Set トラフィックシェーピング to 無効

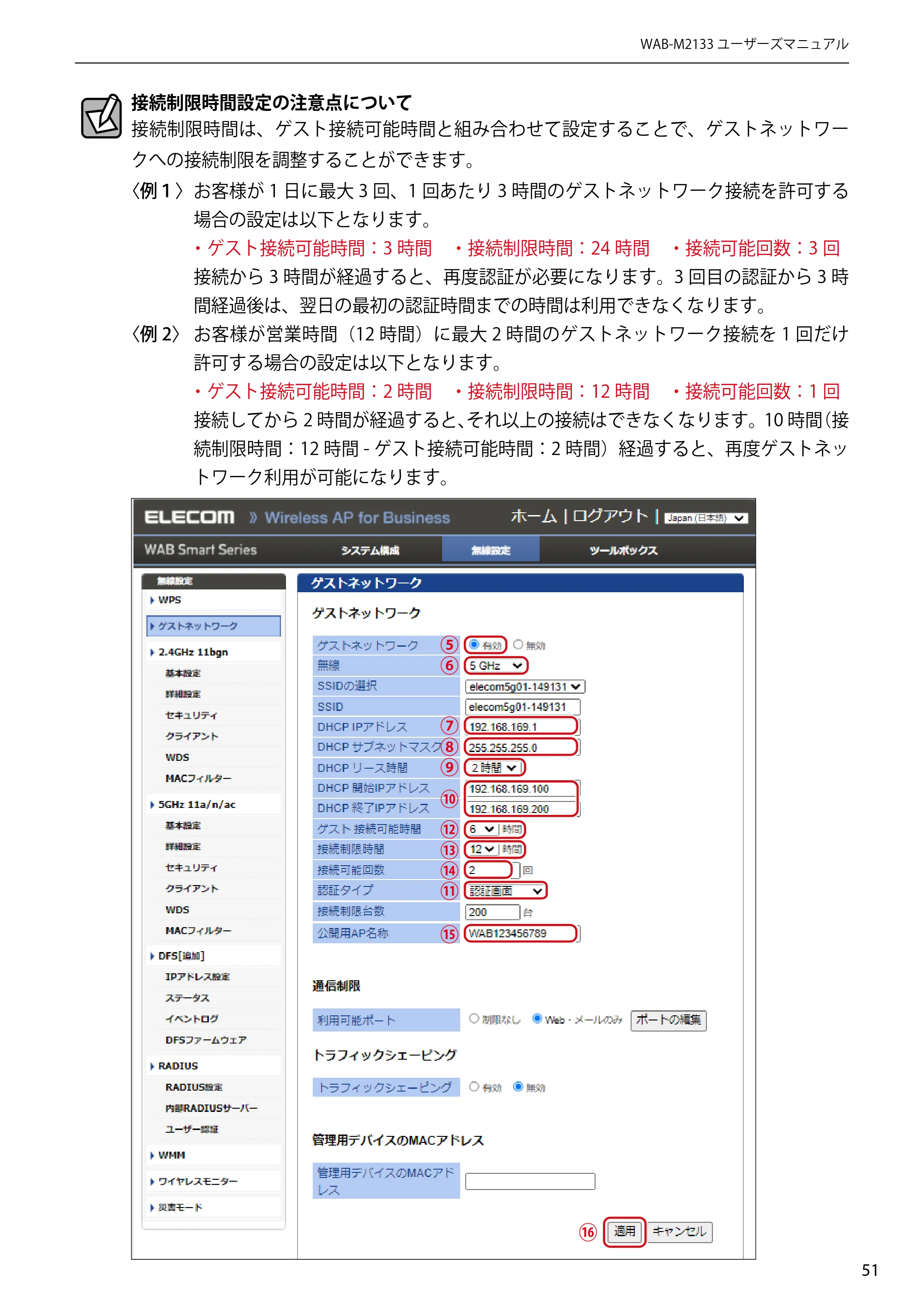point(517,1086)
